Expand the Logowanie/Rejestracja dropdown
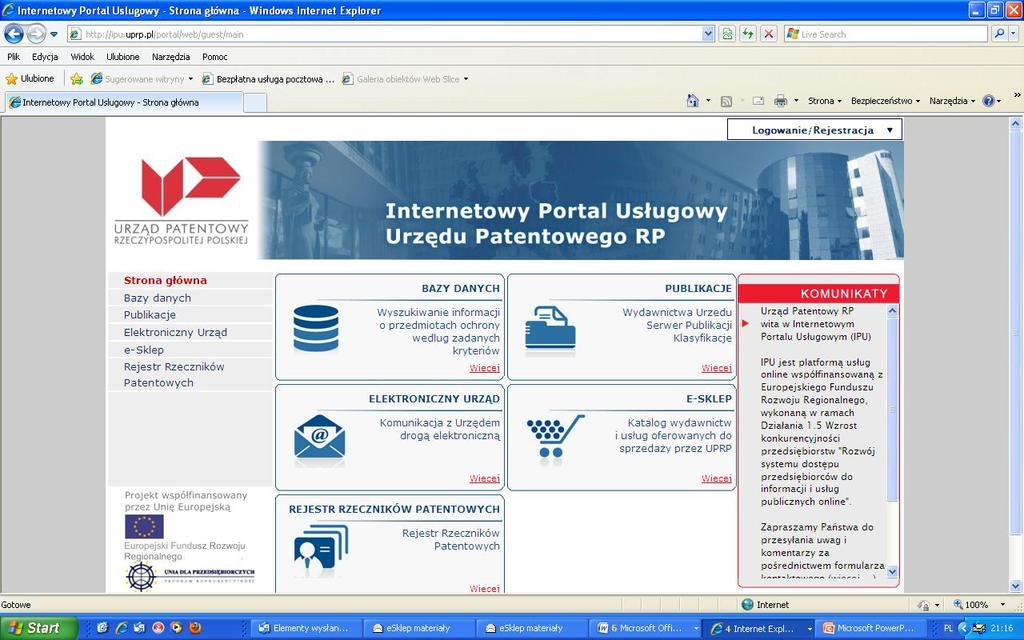 click(x=814, y=130)
